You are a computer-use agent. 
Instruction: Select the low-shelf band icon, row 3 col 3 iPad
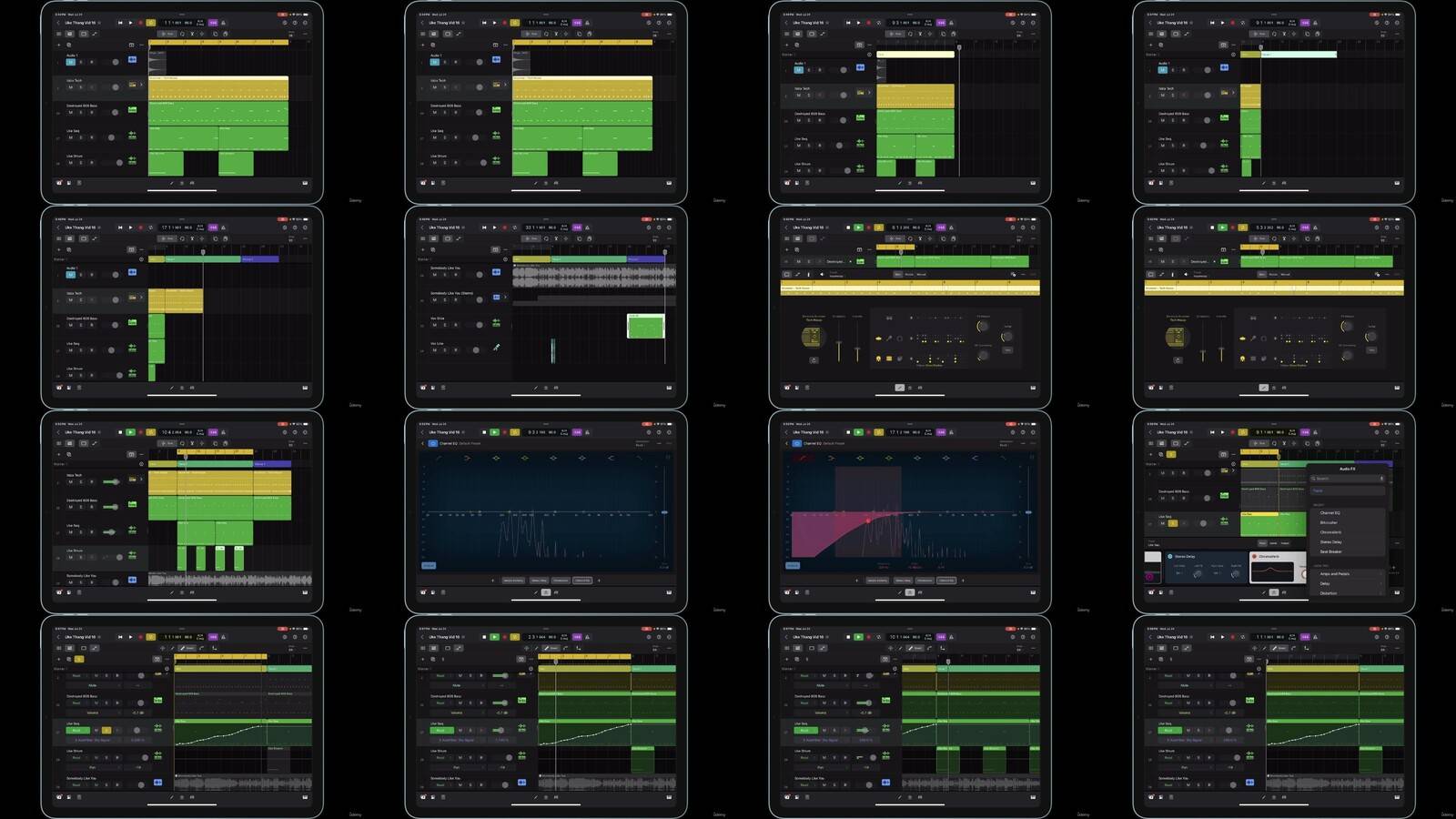point(831,458)
